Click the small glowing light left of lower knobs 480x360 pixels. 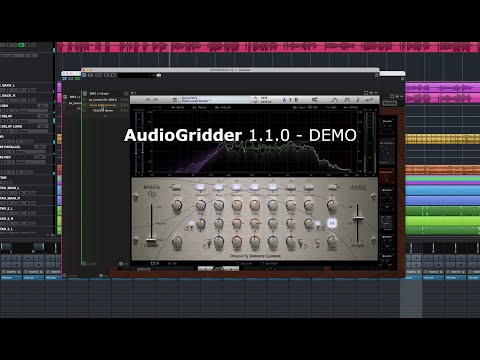point(191,224)
